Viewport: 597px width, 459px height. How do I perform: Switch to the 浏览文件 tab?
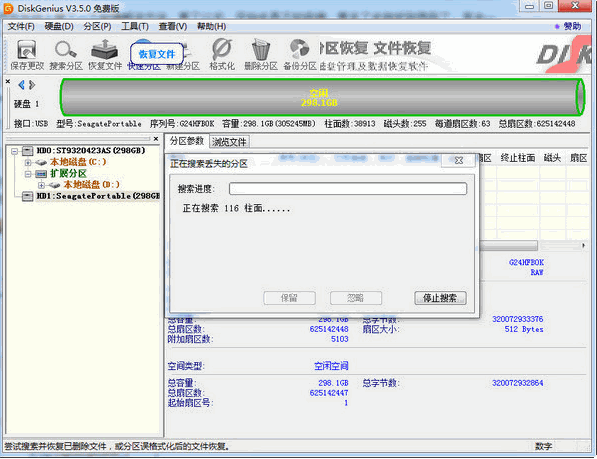pos(229,142)
